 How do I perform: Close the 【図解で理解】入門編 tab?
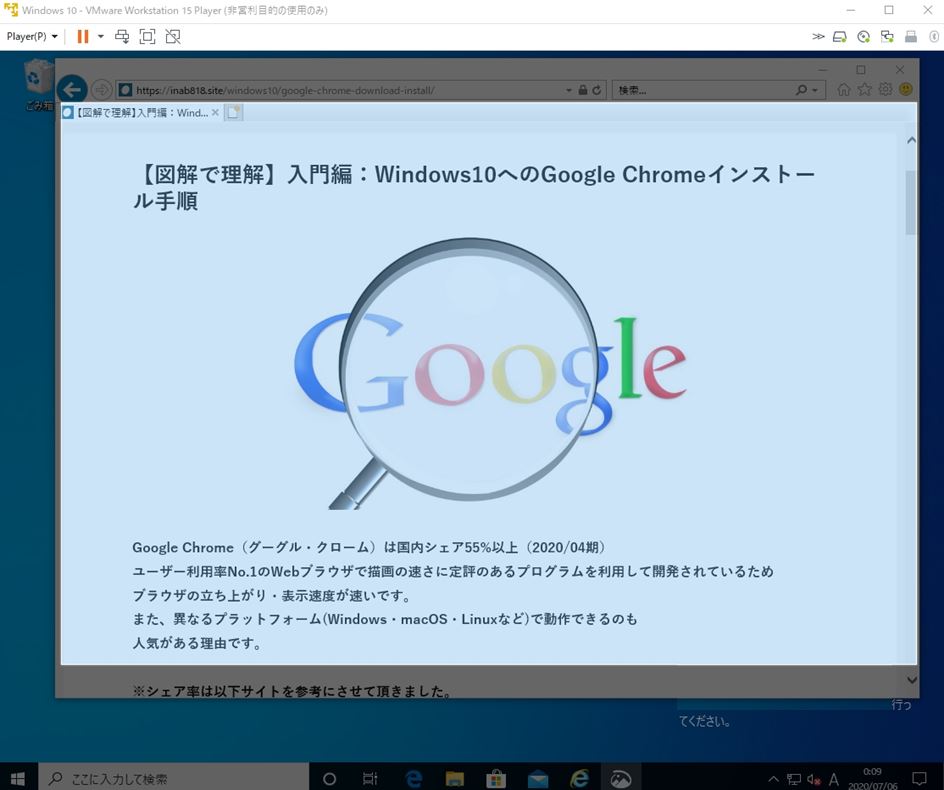tap(215, 113)
